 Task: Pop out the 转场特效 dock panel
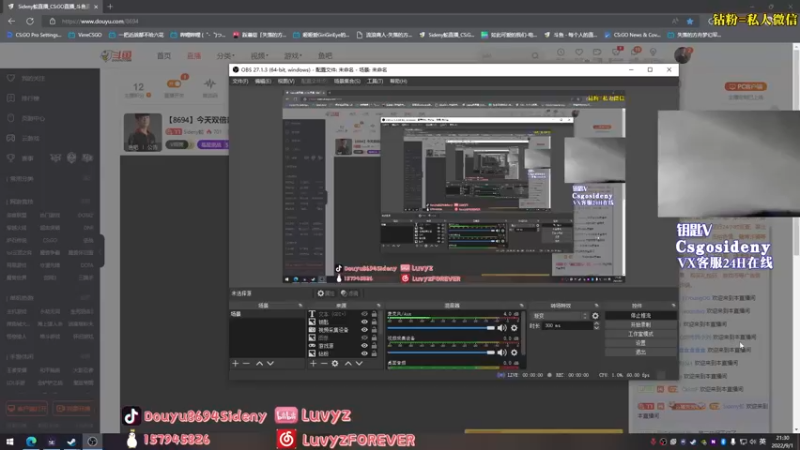click(x=596, y=306)
